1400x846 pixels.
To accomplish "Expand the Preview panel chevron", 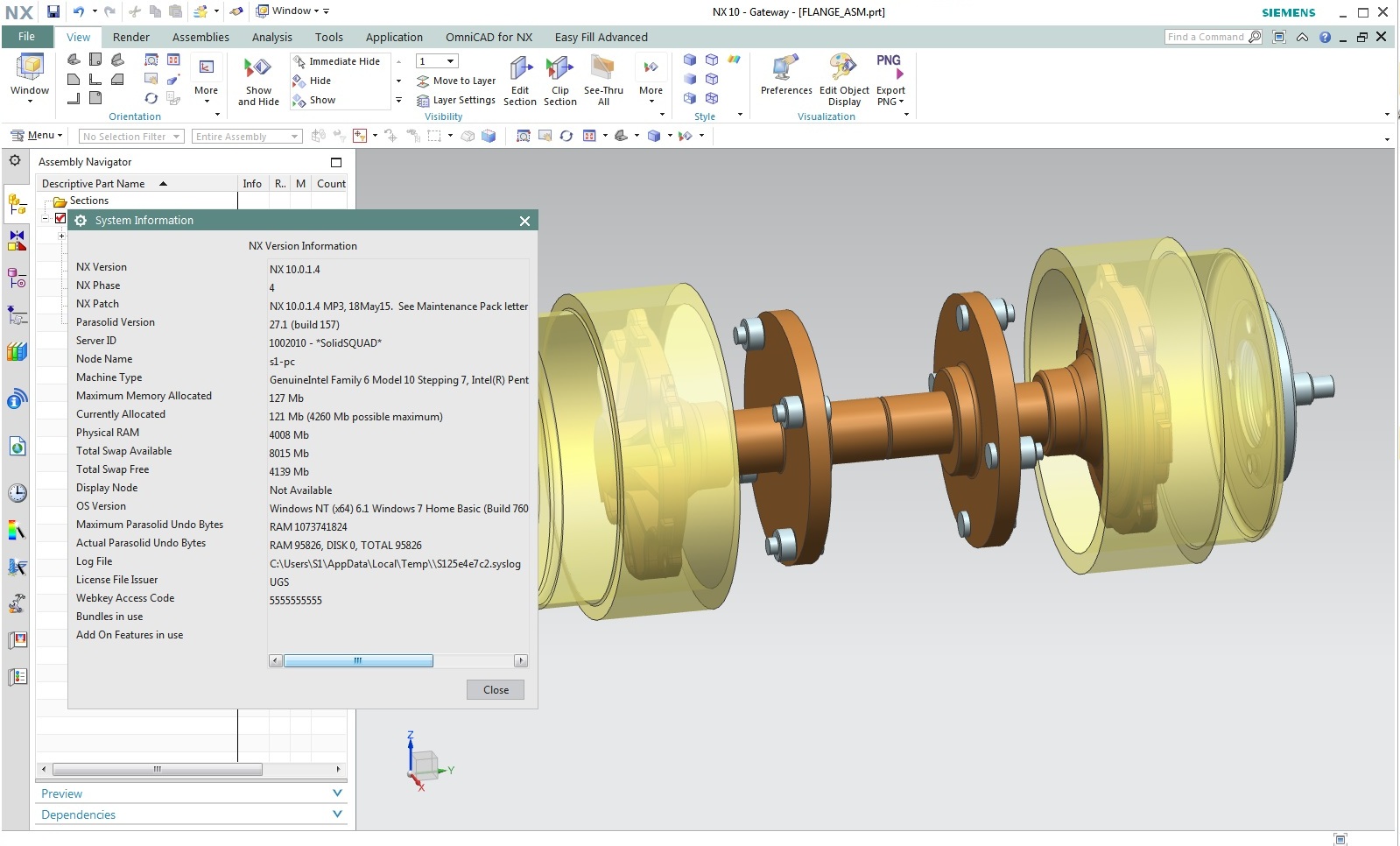I will pyautogui.click(x=337, y=793).
